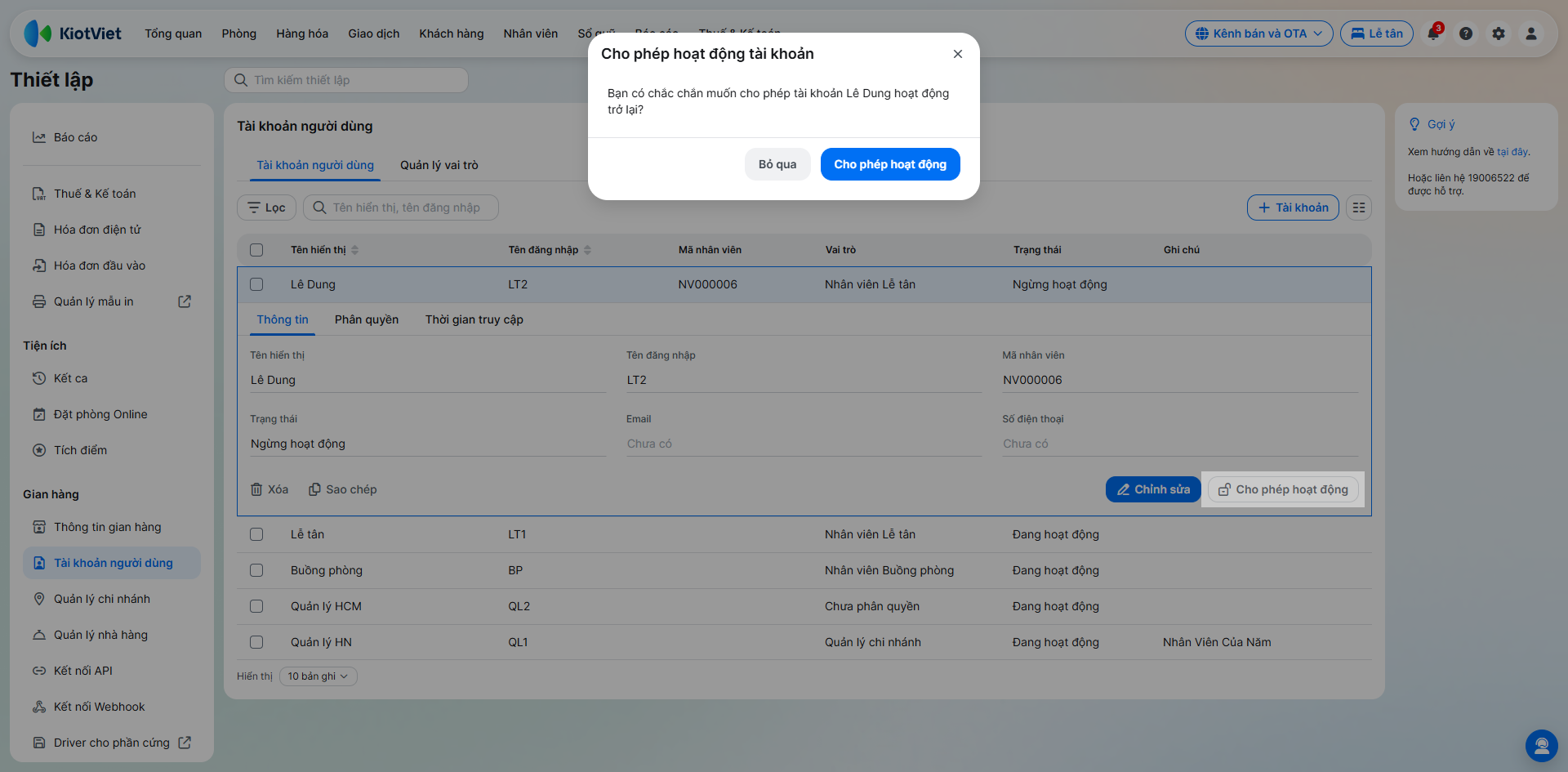Select the Thông tin detail tab
This screenshot has height=772, width=1568.
click(283, 319)
